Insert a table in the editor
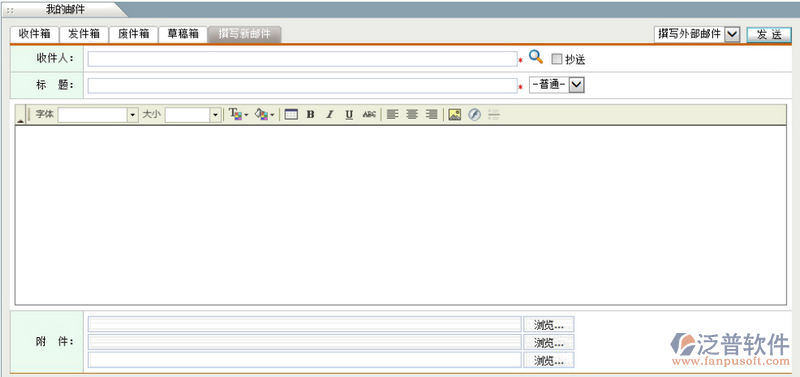 pyautogui.click(x=291, y=115)
